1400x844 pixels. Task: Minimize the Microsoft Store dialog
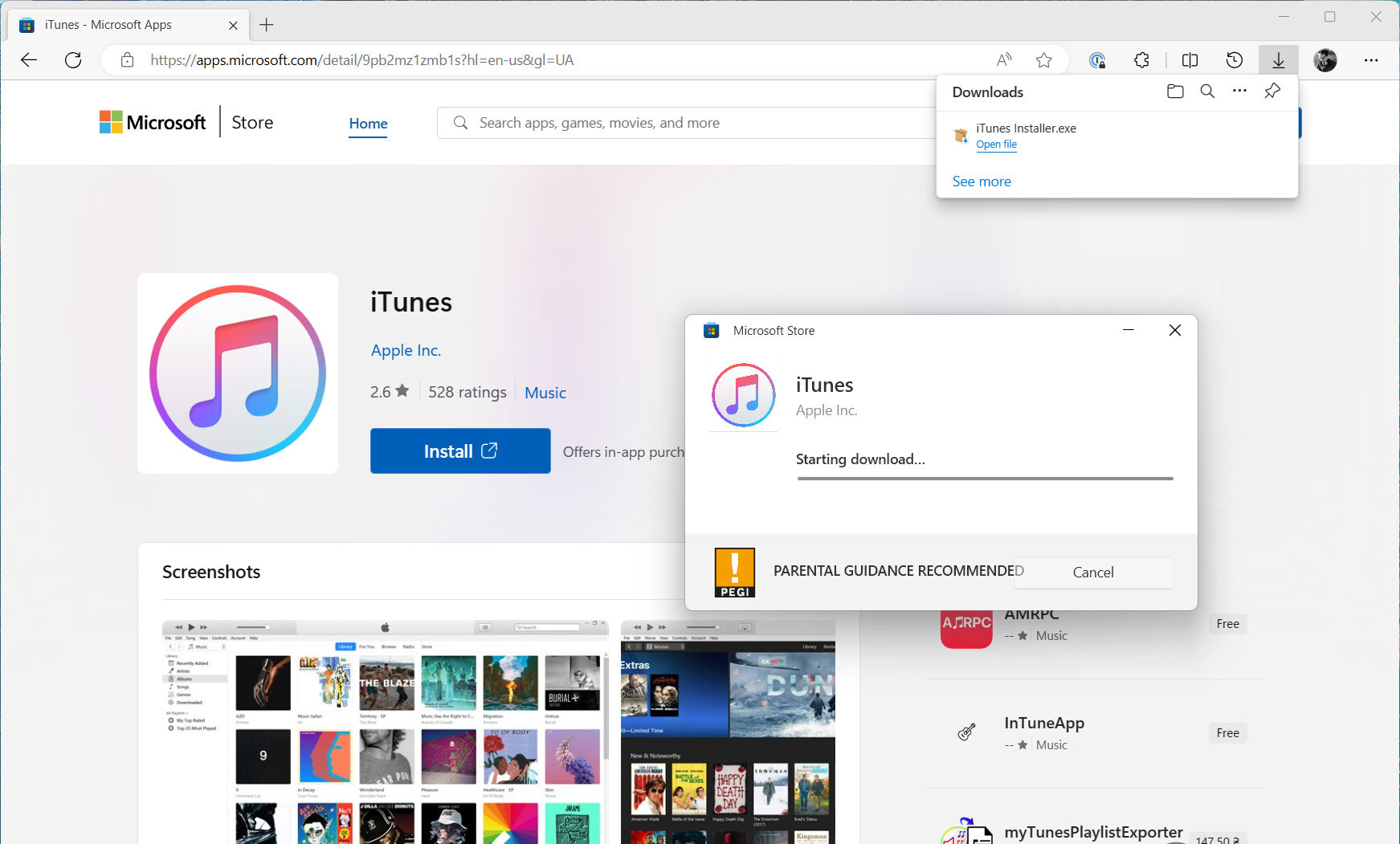1129,330
